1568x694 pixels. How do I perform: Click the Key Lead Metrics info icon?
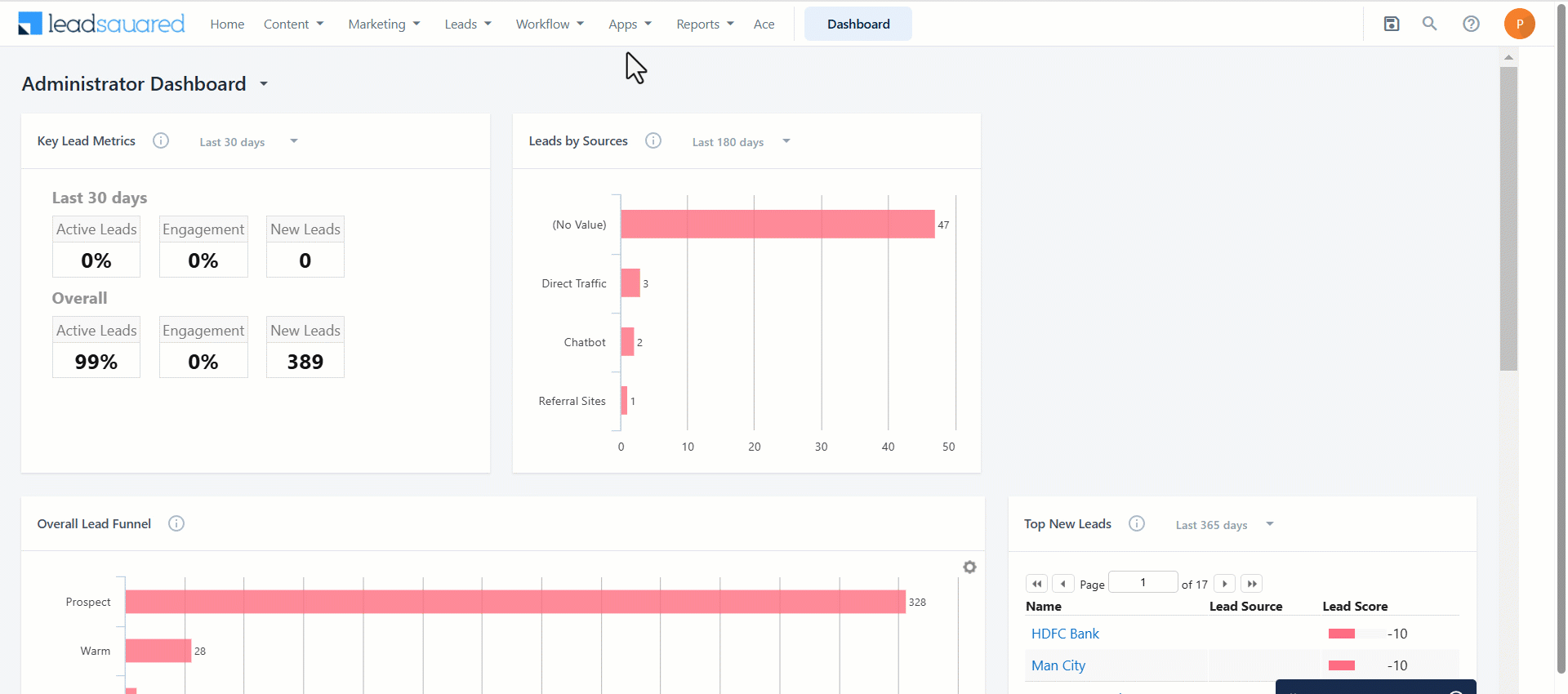161,140
